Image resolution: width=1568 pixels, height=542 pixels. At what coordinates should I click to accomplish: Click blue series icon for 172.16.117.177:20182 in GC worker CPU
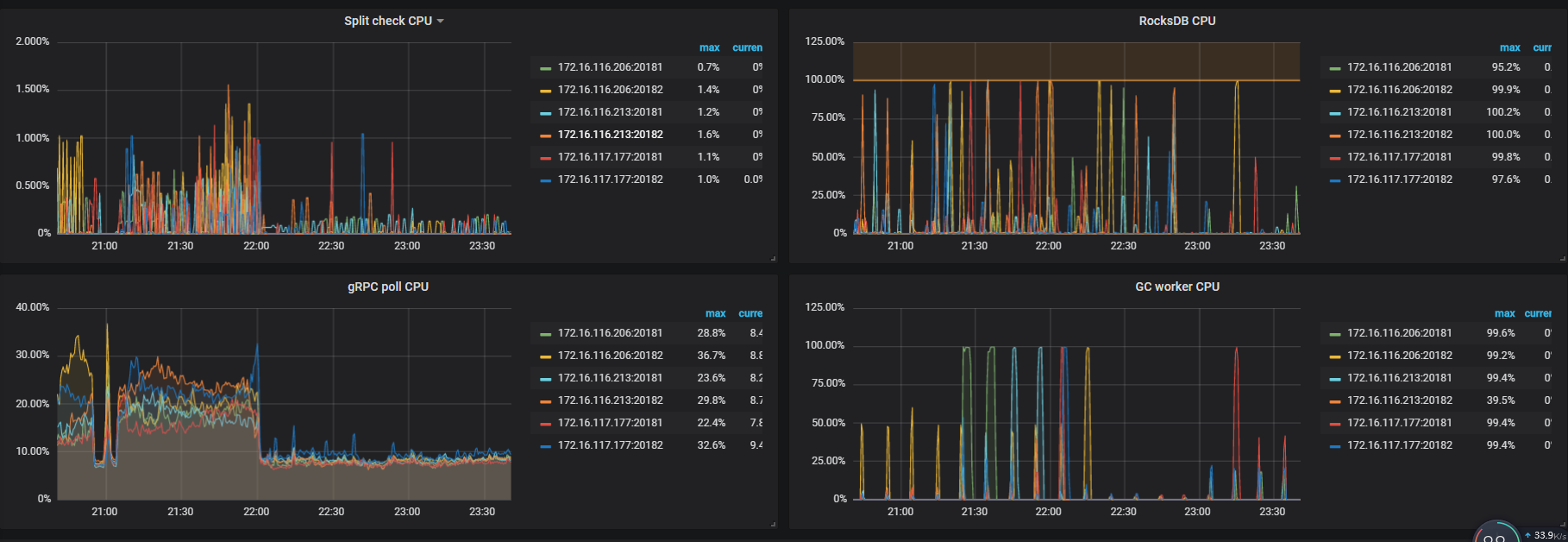[1334, 445]
